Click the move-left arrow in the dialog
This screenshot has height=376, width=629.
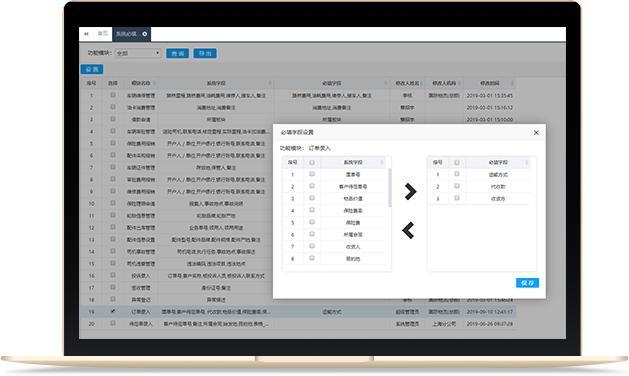(408, 230)
